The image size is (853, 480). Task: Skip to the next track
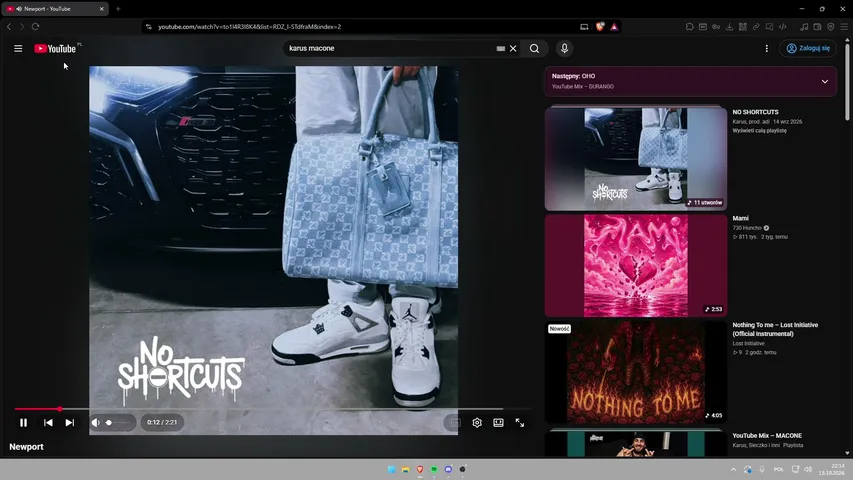pos(70,422)
